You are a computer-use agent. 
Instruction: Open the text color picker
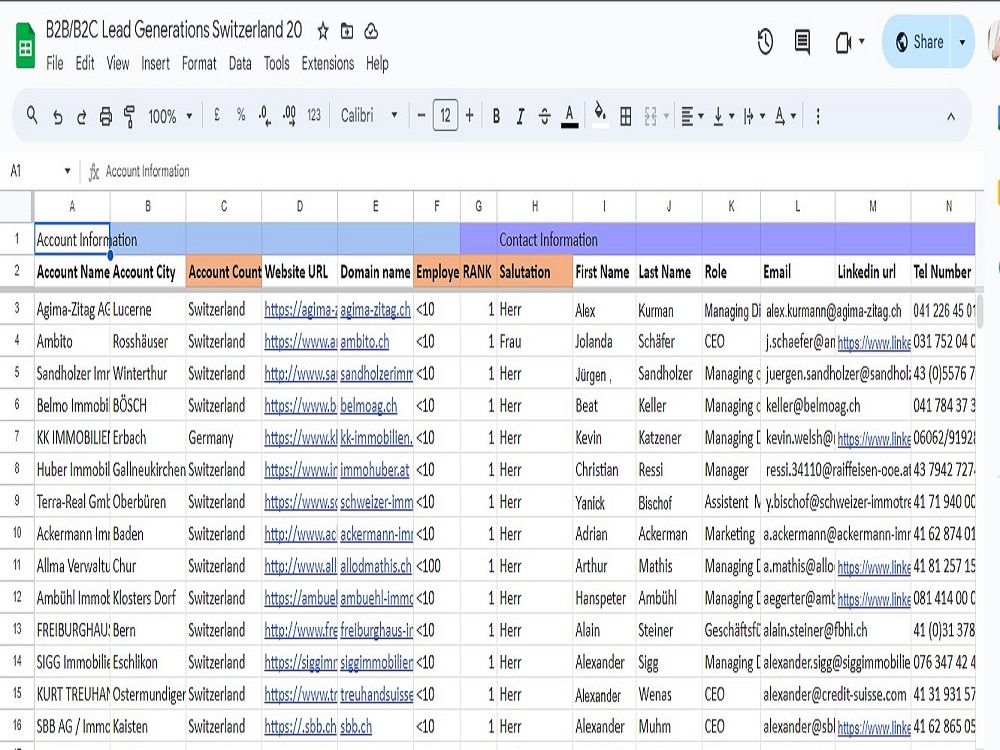[x=570, y=116]
